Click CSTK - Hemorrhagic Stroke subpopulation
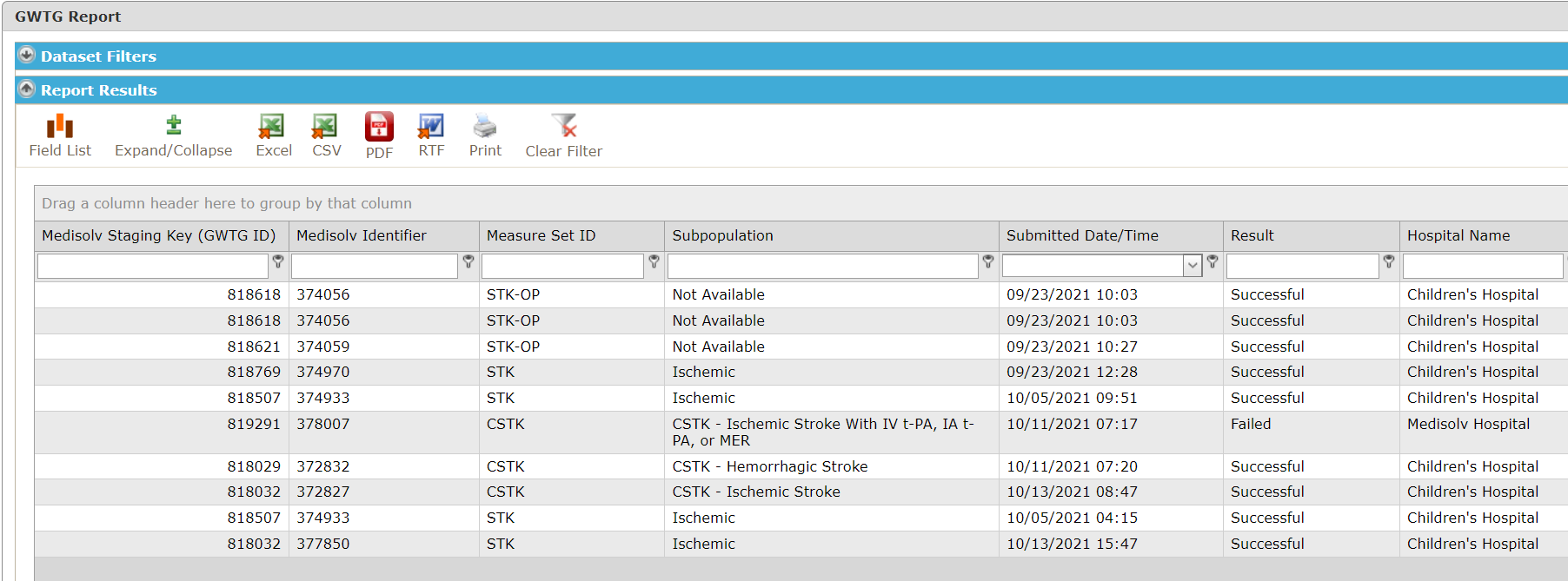Image resolution: width=1568 pixels, height=581 pixels. click(770, 466)
